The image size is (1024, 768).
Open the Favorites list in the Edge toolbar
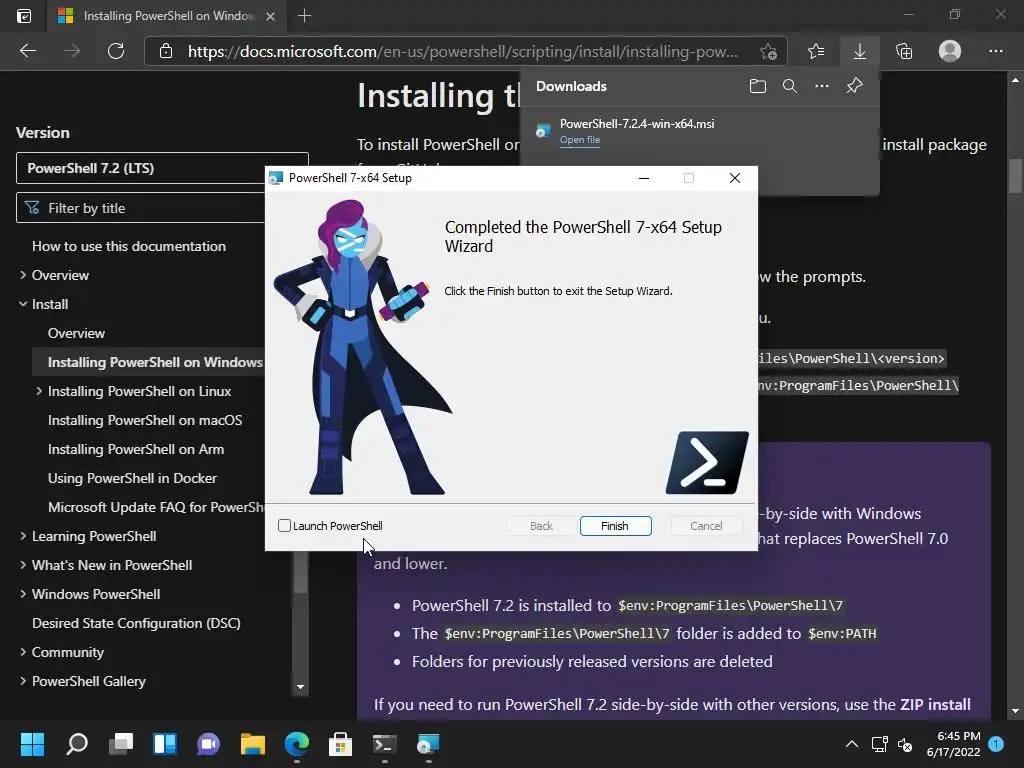click(816, 51)
